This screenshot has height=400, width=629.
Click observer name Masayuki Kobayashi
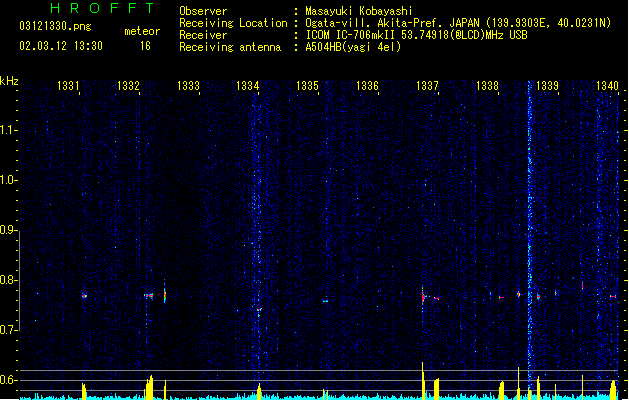point(359,11)
